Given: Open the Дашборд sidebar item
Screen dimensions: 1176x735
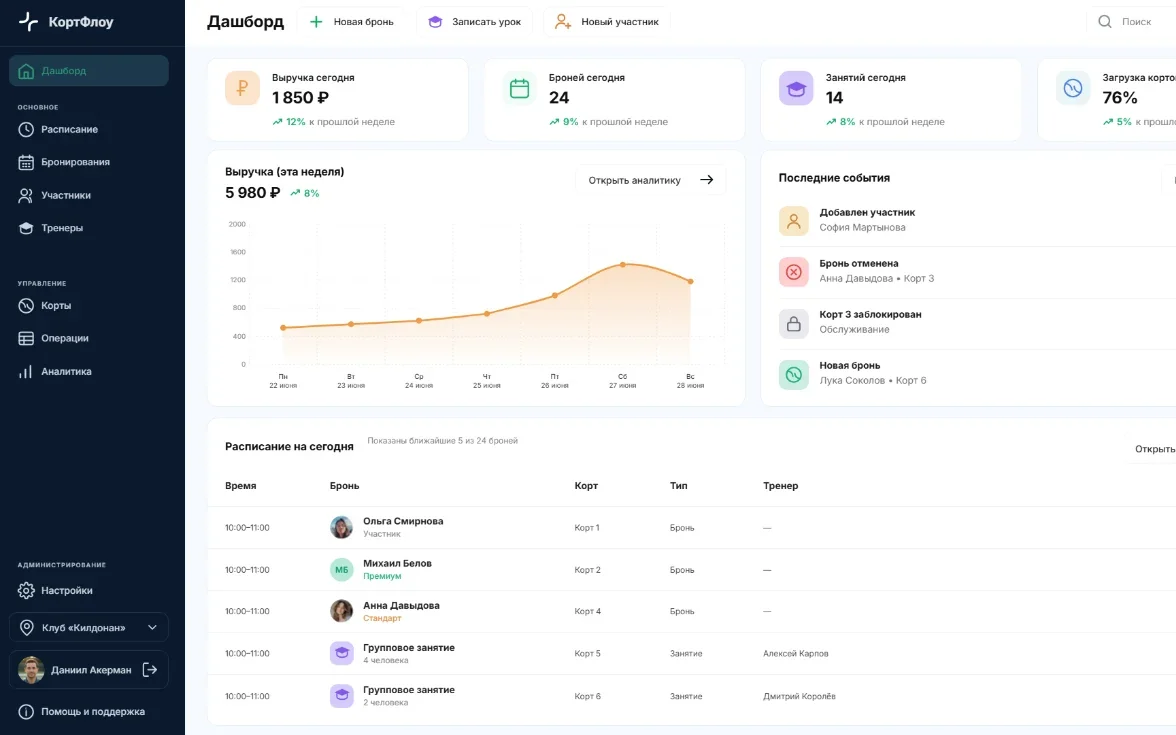Looking at the screenshot, I should point(88,70).
